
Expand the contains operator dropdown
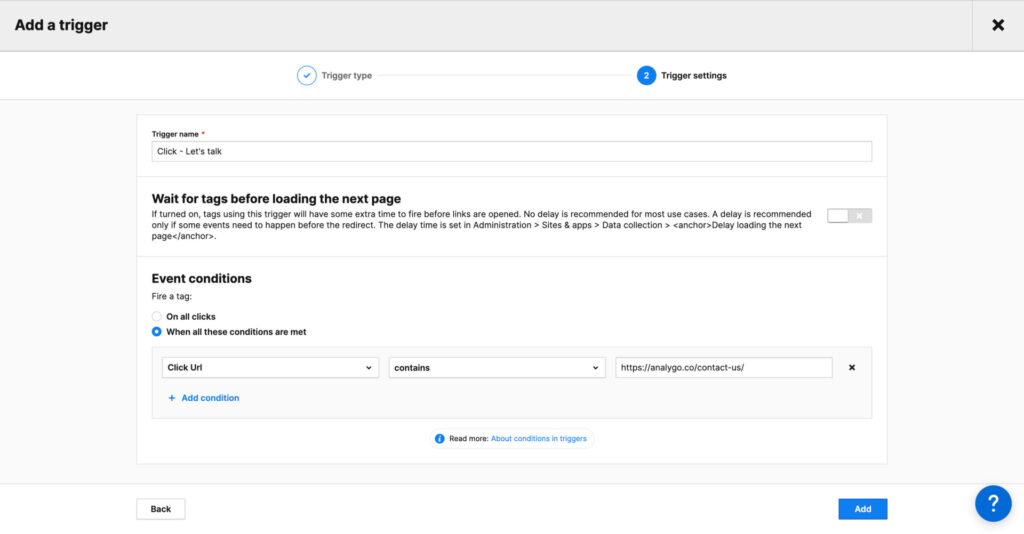tap(497, 368)
